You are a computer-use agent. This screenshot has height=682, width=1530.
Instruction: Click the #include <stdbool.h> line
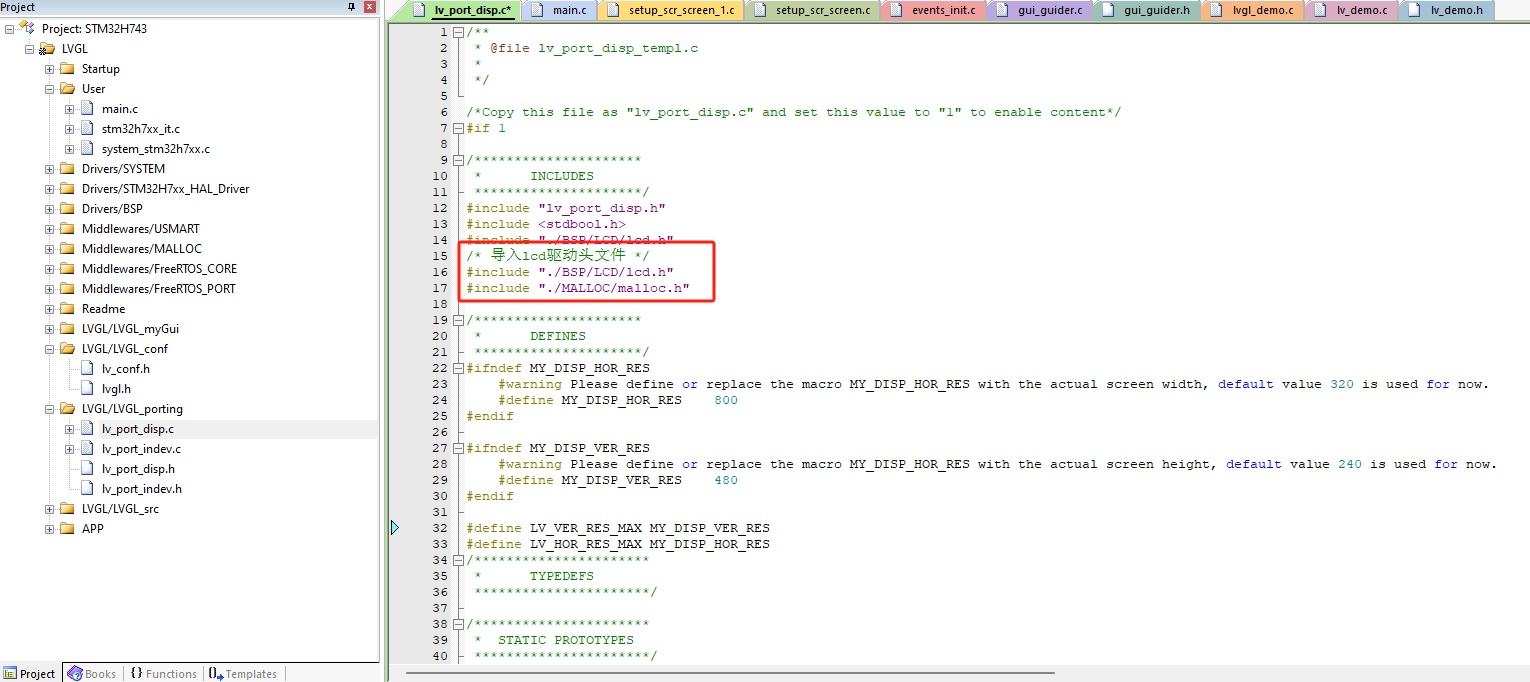click(546, 224)
